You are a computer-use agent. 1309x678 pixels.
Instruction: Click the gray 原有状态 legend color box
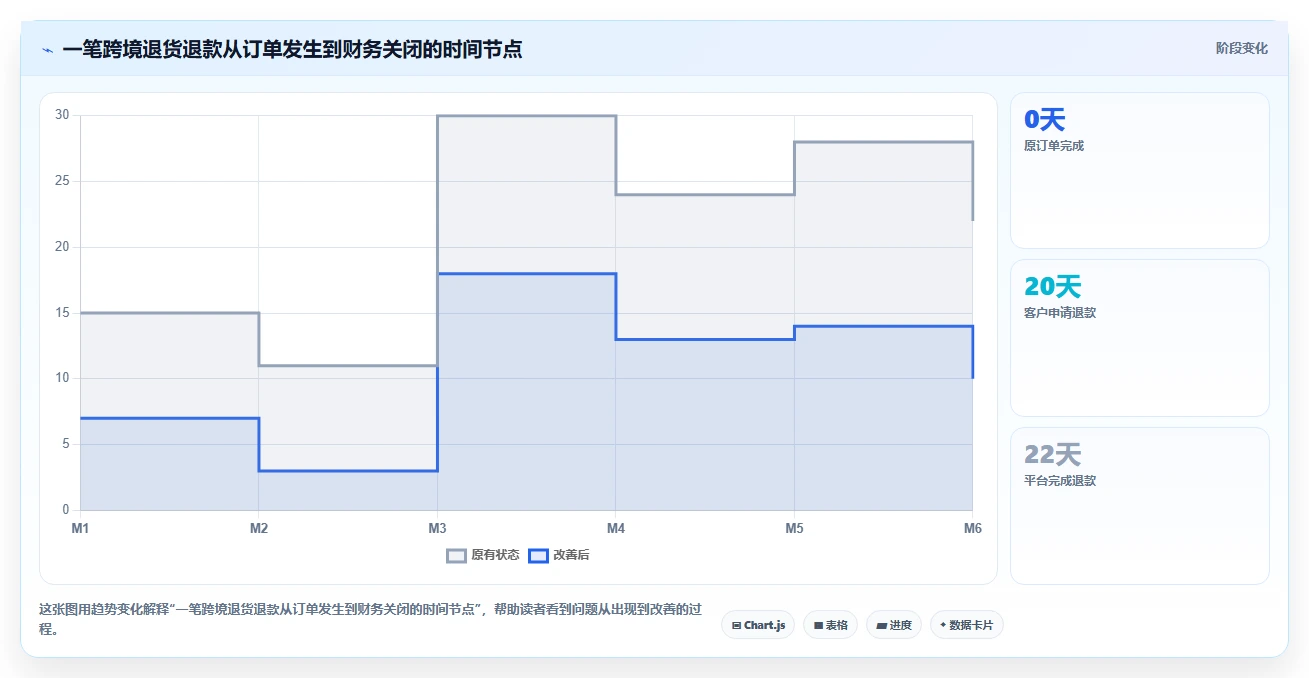point(456,555)
